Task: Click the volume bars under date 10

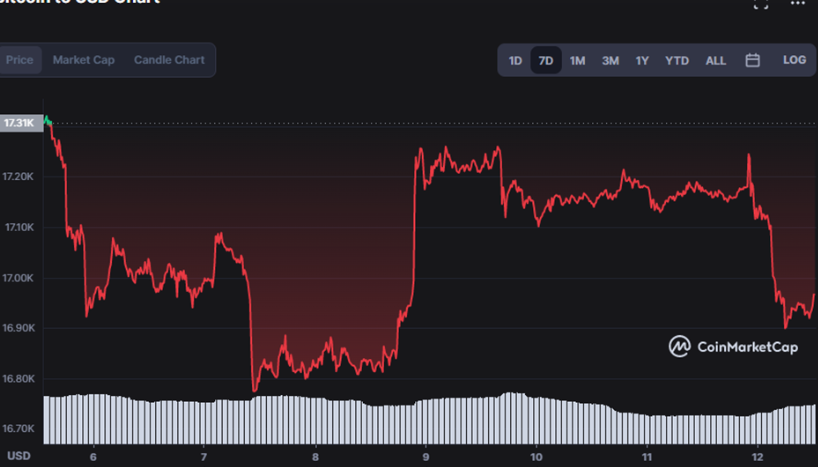Action: [x=538, y=420]
